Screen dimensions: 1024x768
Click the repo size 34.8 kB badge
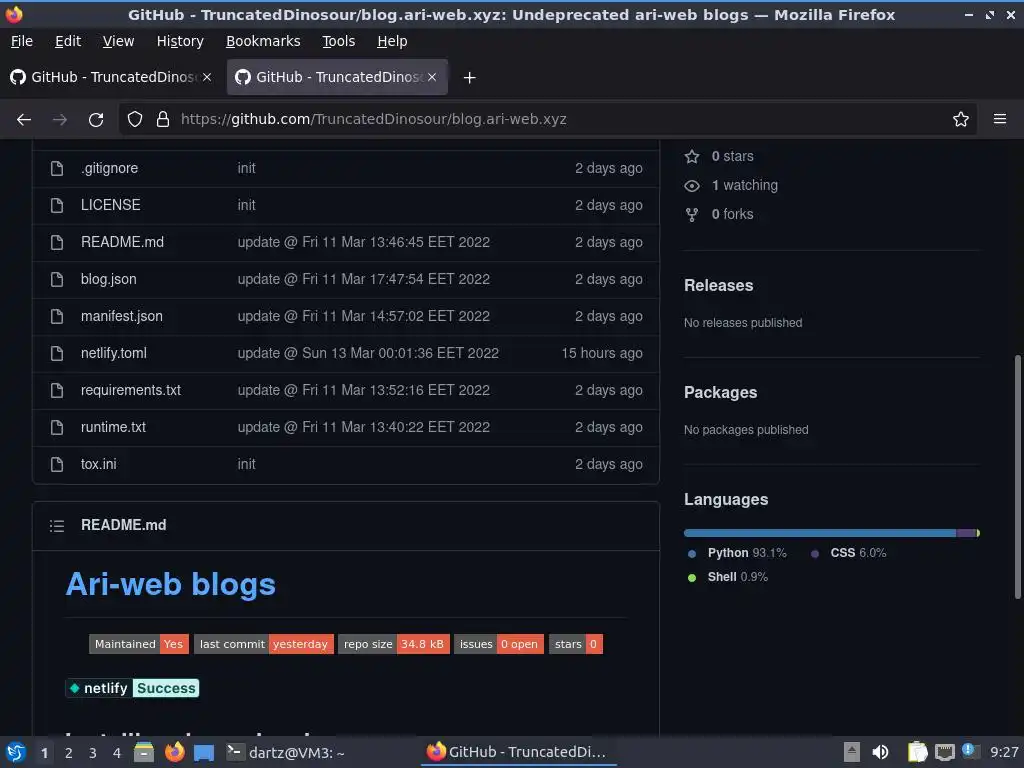click(x=394, y=644)
